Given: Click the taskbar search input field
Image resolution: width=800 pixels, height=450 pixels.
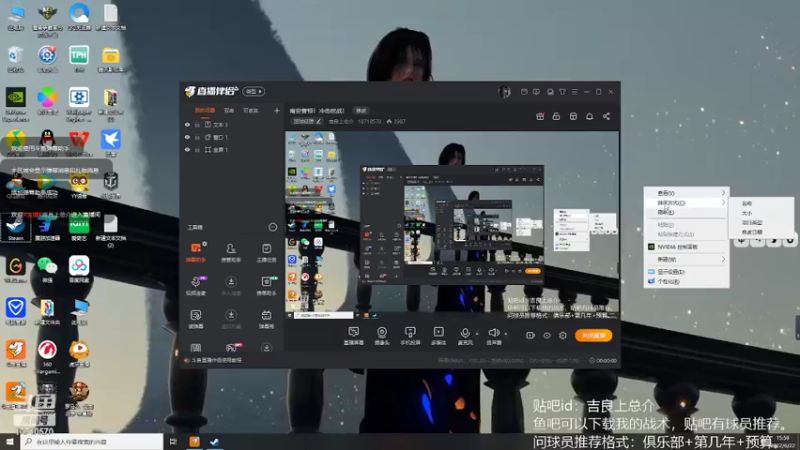Looking at the screenshot, I should (x=92, y=441).
